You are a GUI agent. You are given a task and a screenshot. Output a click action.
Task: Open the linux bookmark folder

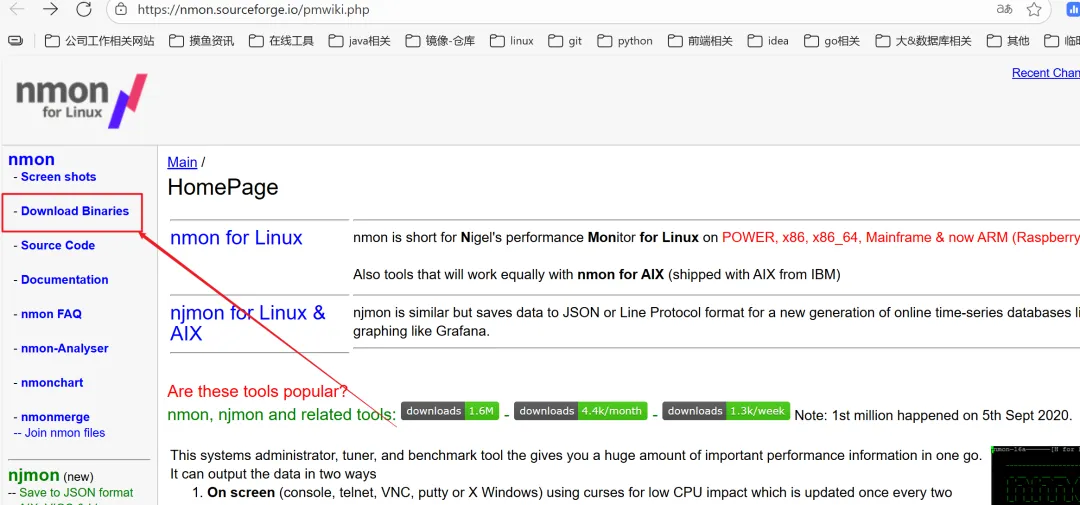[512, 41]
